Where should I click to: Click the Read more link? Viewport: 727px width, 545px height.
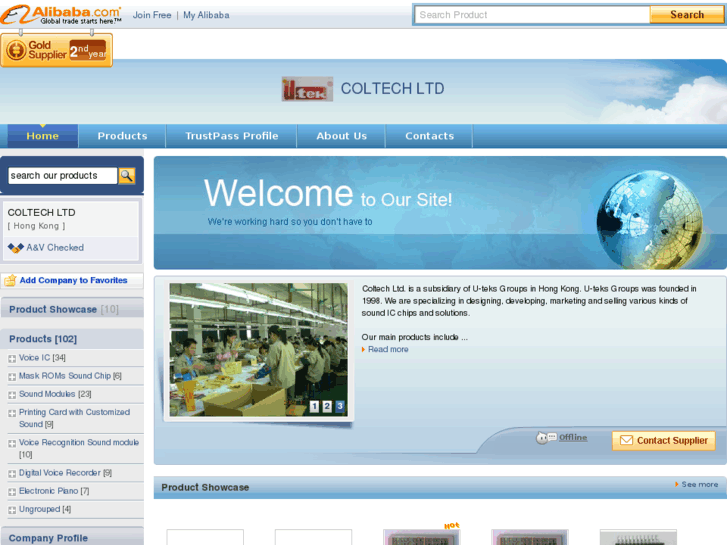[388, 349]
